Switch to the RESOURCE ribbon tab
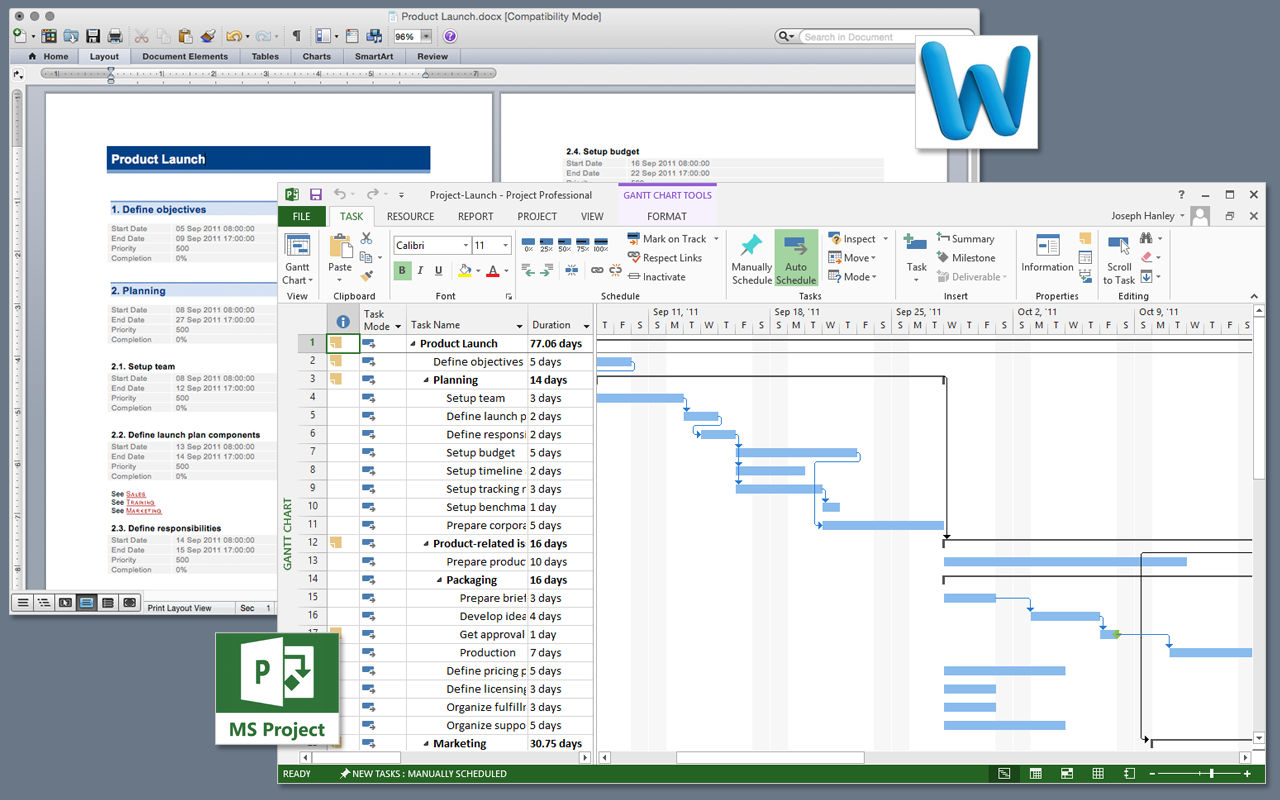This screenshot has height=800, width=1280. (410, 216)
